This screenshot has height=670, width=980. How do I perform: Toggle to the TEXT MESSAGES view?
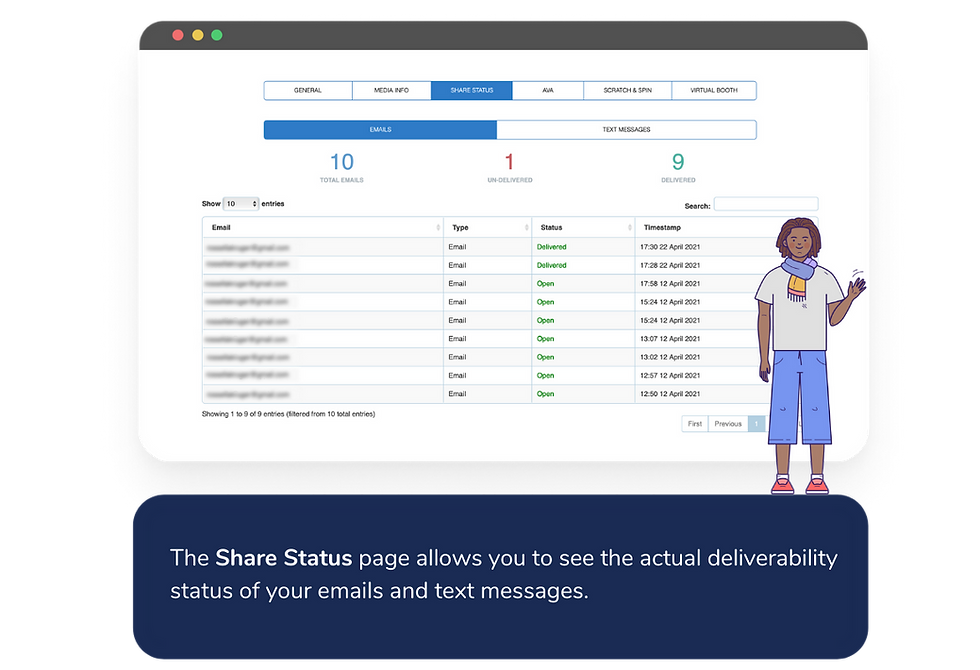point(627,129)
